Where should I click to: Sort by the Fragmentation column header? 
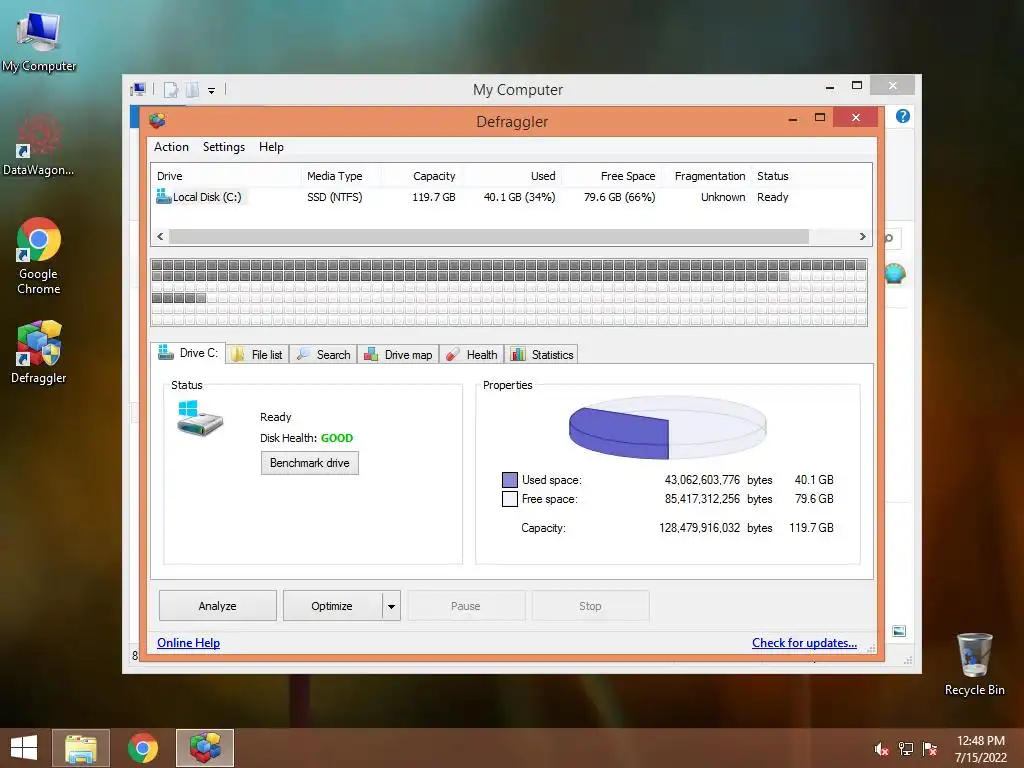pyautogui.click(x=706, y=176)
